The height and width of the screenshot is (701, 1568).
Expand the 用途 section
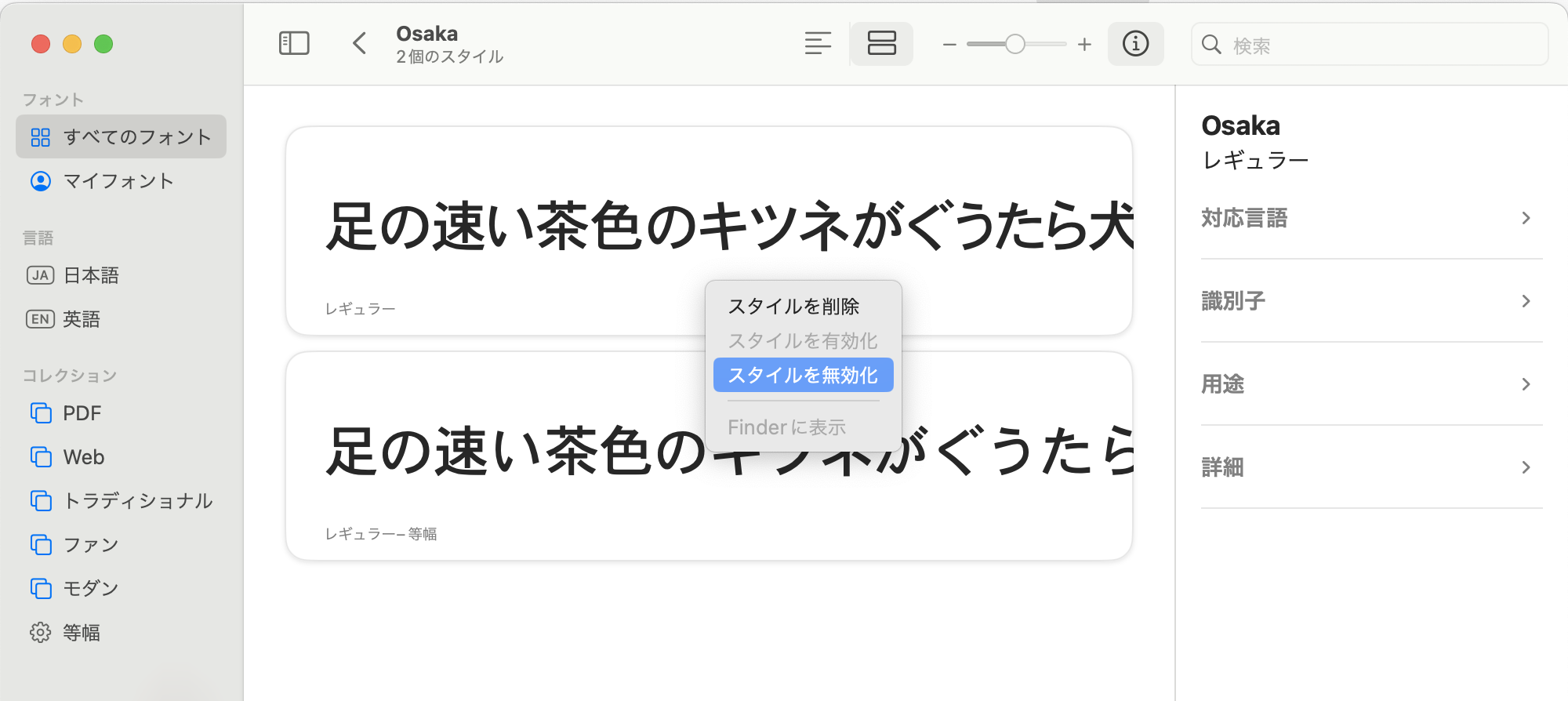click(1371, 384)
